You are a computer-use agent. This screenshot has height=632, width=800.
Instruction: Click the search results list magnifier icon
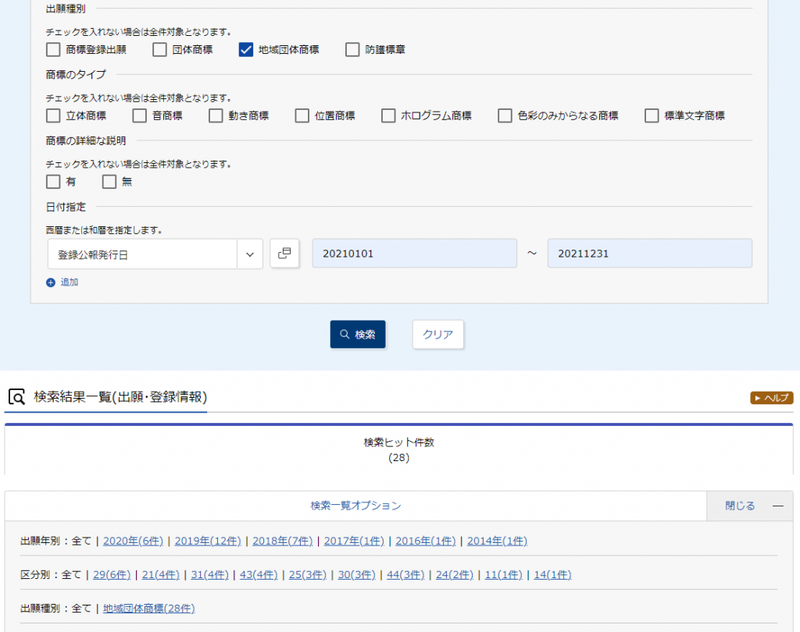17,397
